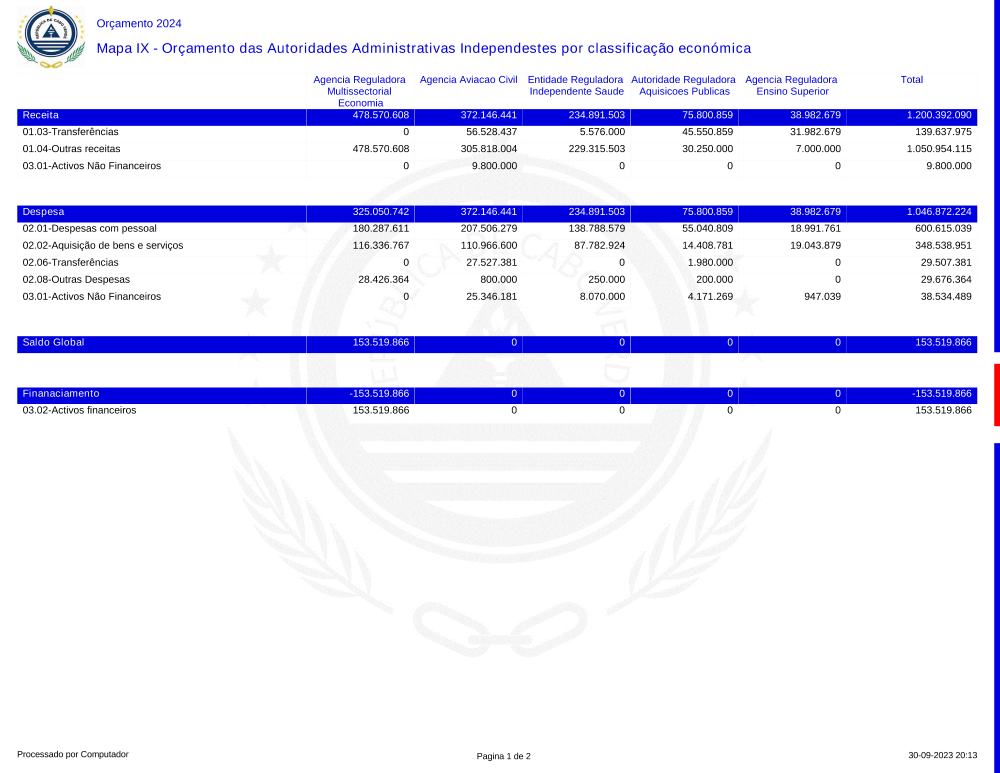Select 02.02-Aquisição de bens e serviços row
The width and height of the screenshot is (1000, 773).
pyautogui.click(x=102, y=245)
